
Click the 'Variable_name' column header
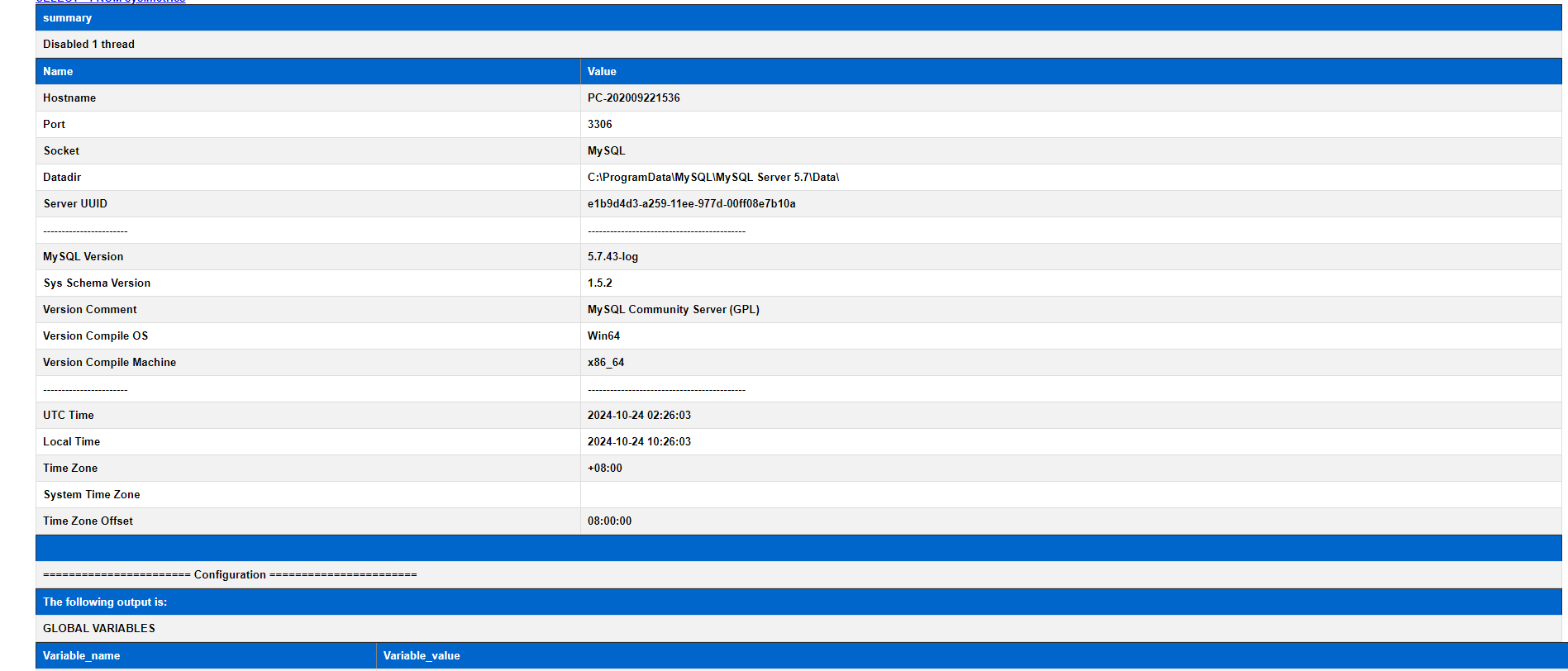point(206,656)
